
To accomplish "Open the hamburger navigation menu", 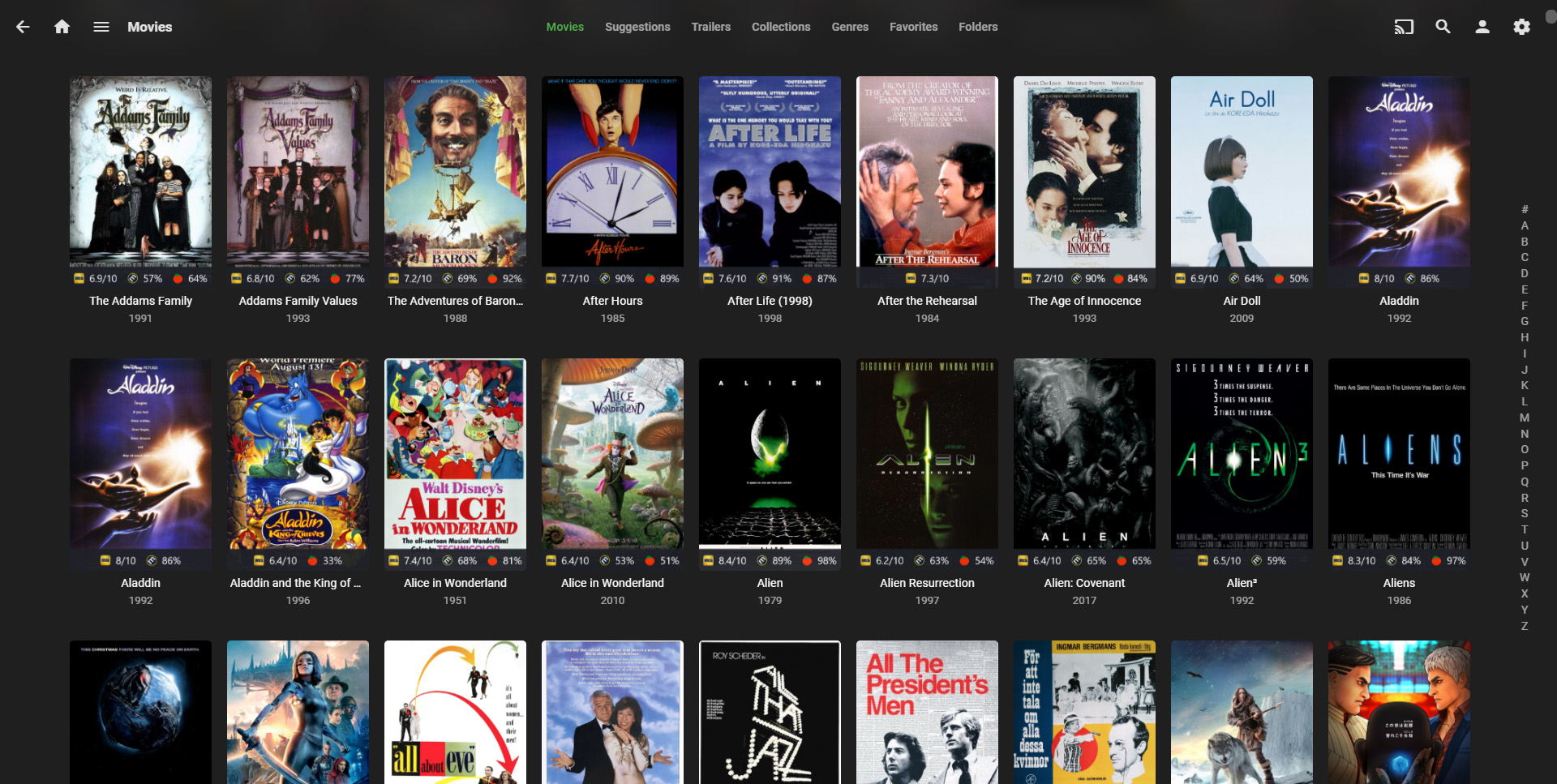I will [x=101, y=27].
